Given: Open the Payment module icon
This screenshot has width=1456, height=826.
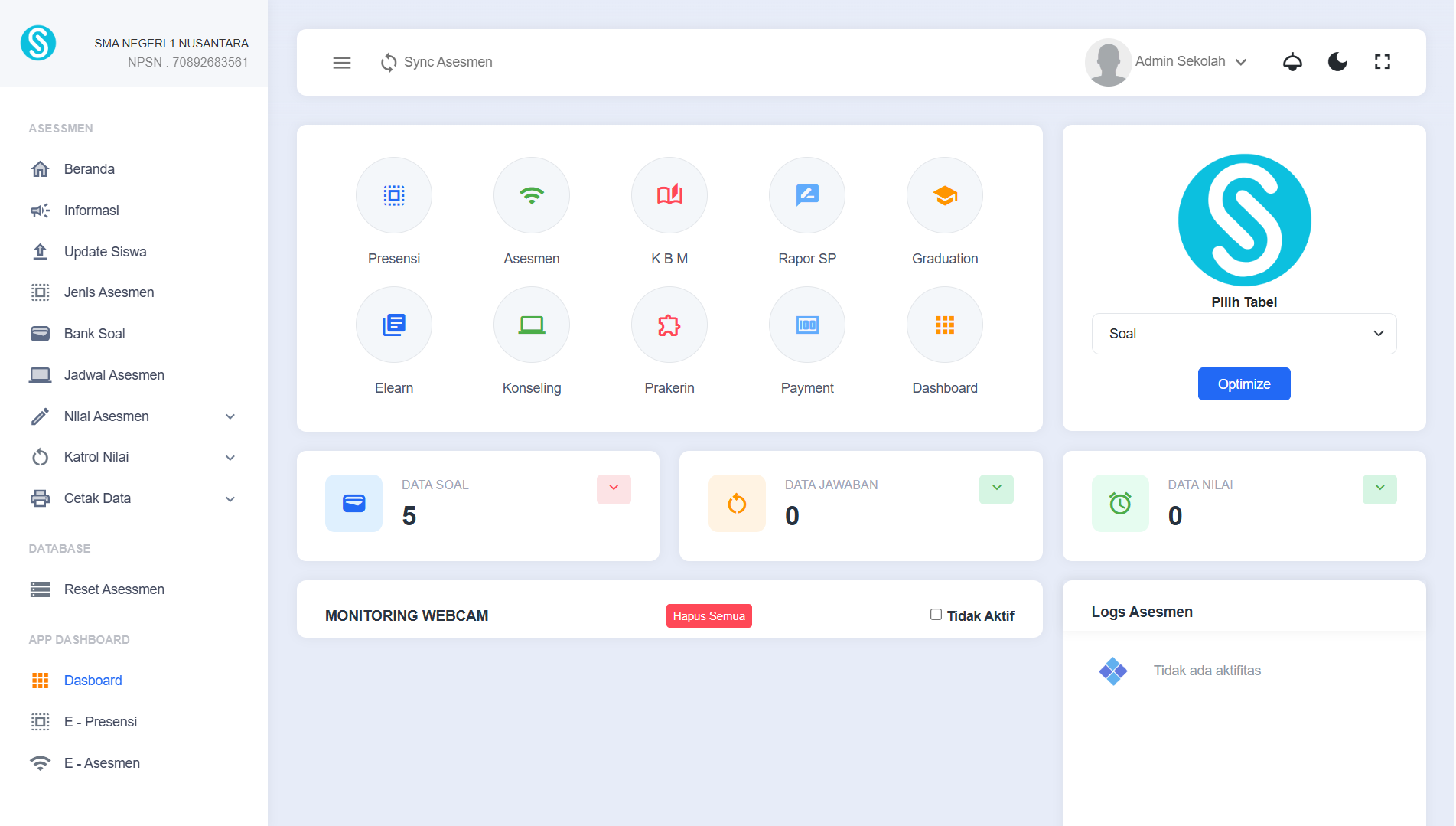Looking at the screenshot, I should point(807,325).
